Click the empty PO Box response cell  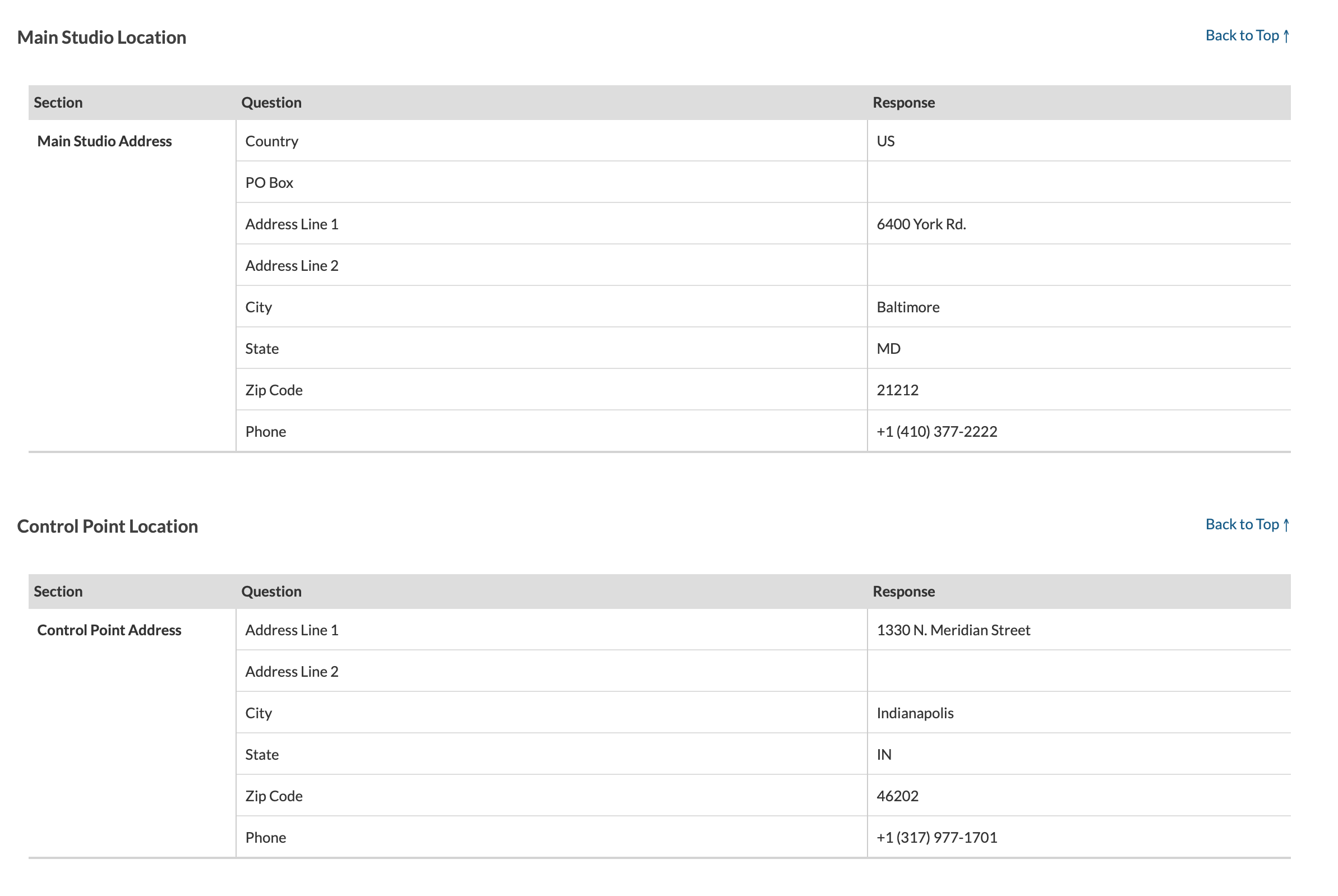point(1078,182)
